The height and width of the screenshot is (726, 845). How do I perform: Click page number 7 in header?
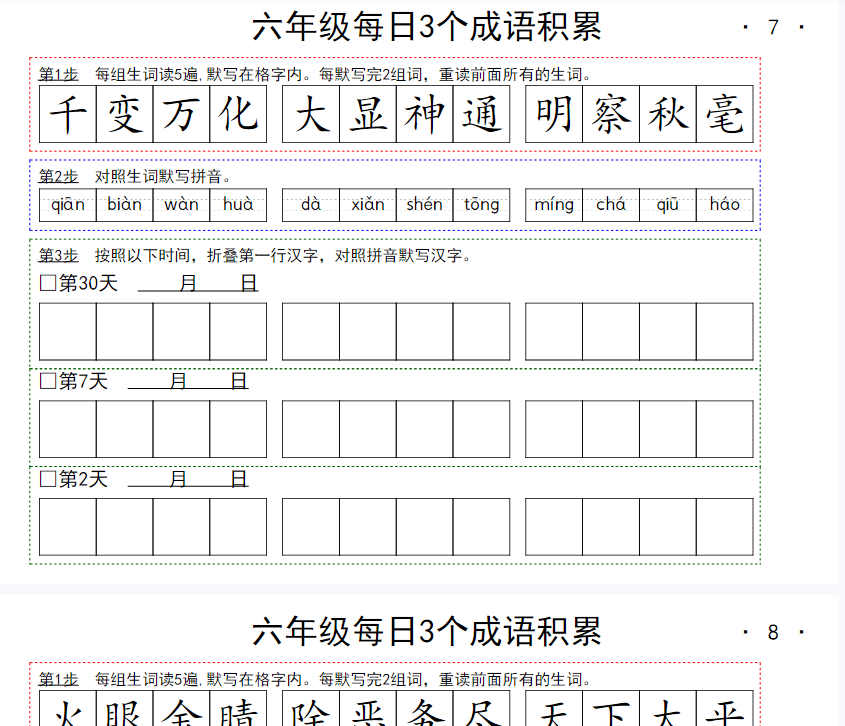(x=773, y=27)
